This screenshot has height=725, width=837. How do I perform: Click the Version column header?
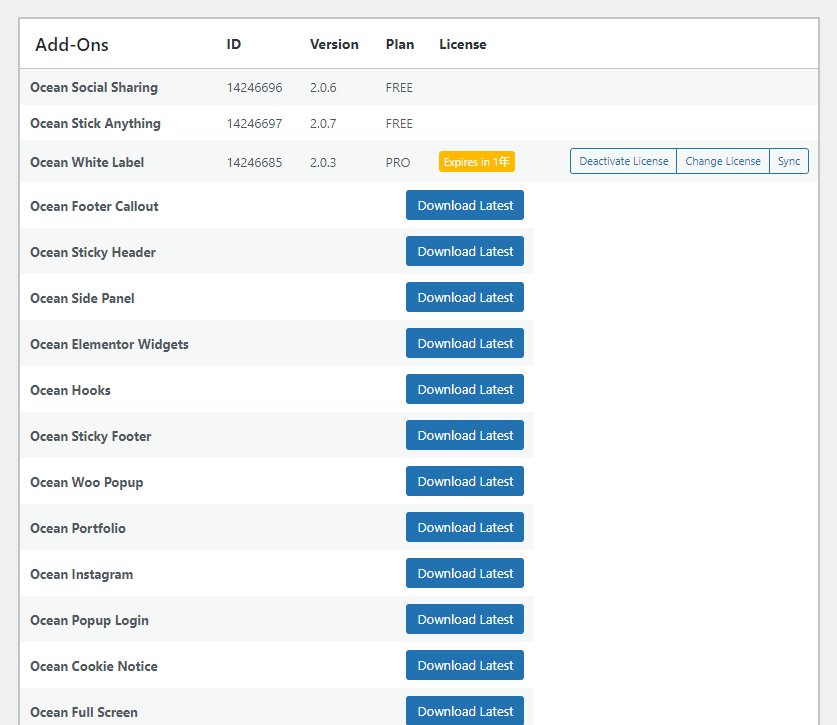tap(334, 44)
